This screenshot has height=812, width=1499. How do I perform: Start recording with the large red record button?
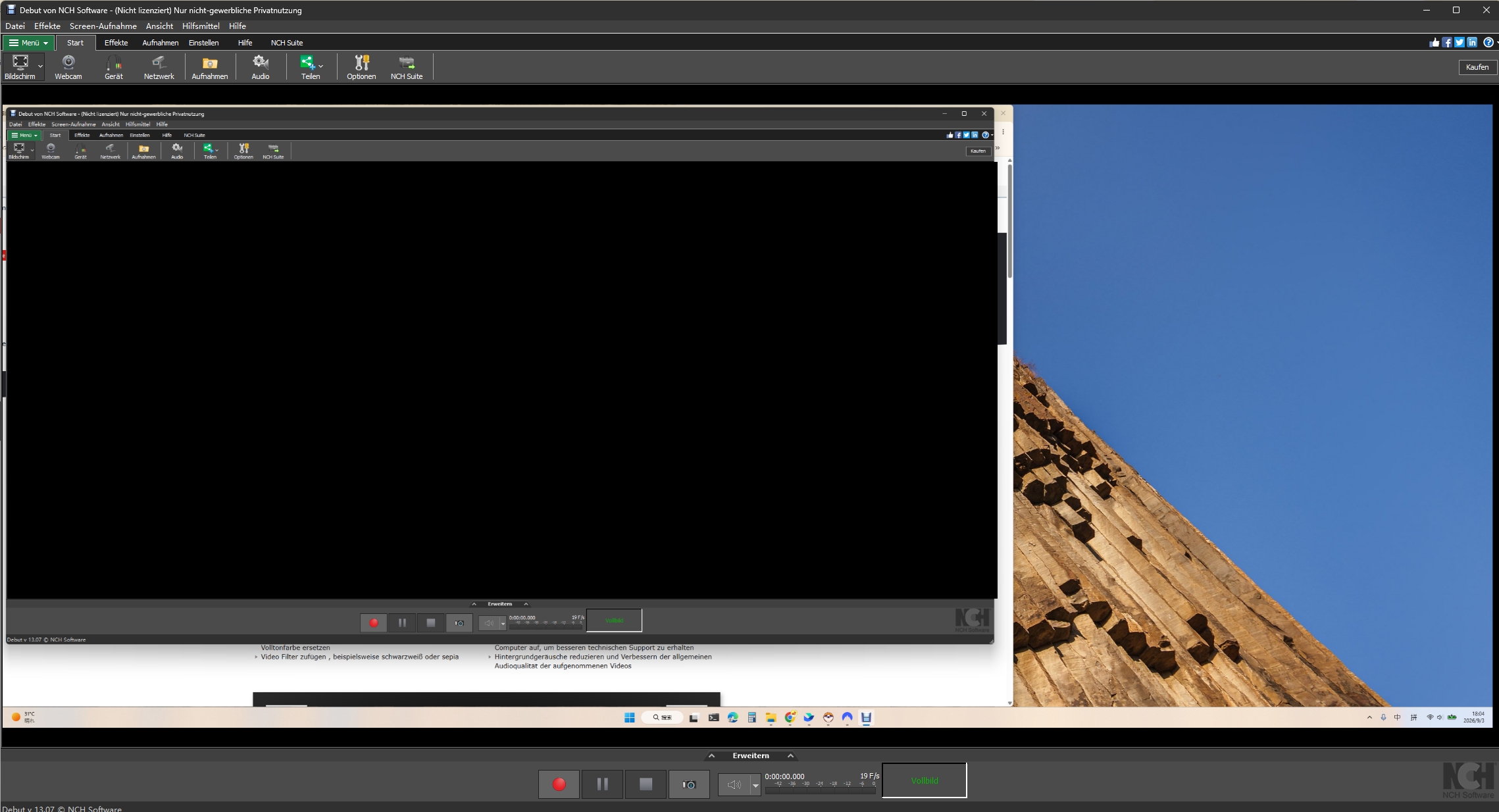(559, 784)
